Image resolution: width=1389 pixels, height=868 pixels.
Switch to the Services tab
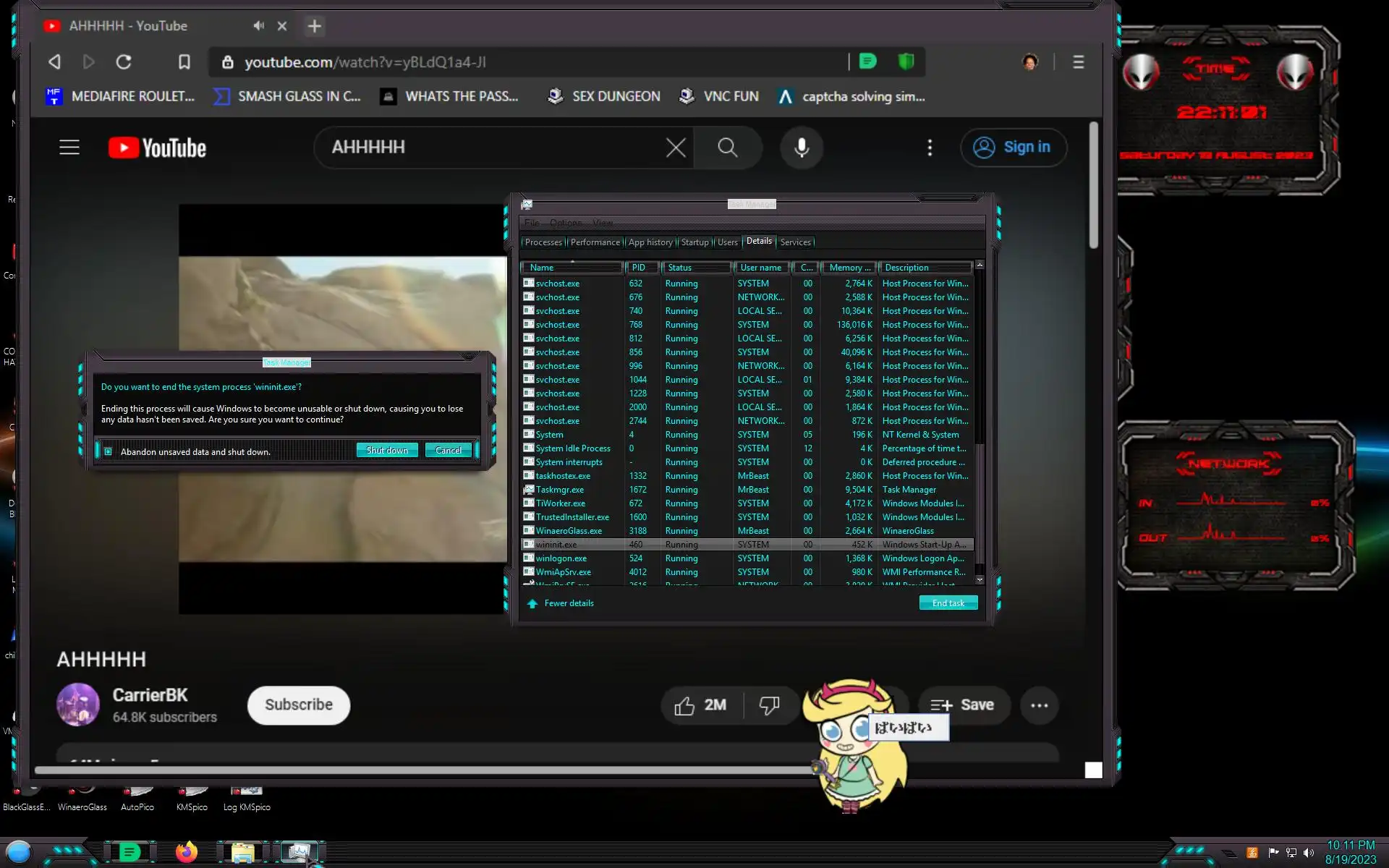[x=795, y=242]
